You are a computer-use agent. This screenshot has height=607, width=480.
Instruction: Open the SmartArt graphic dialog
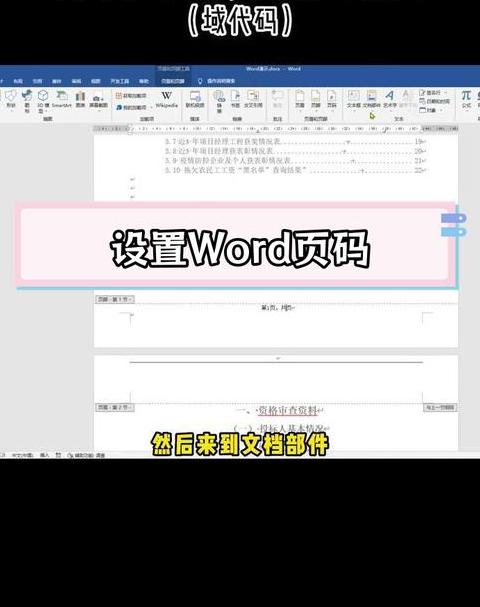62,99
